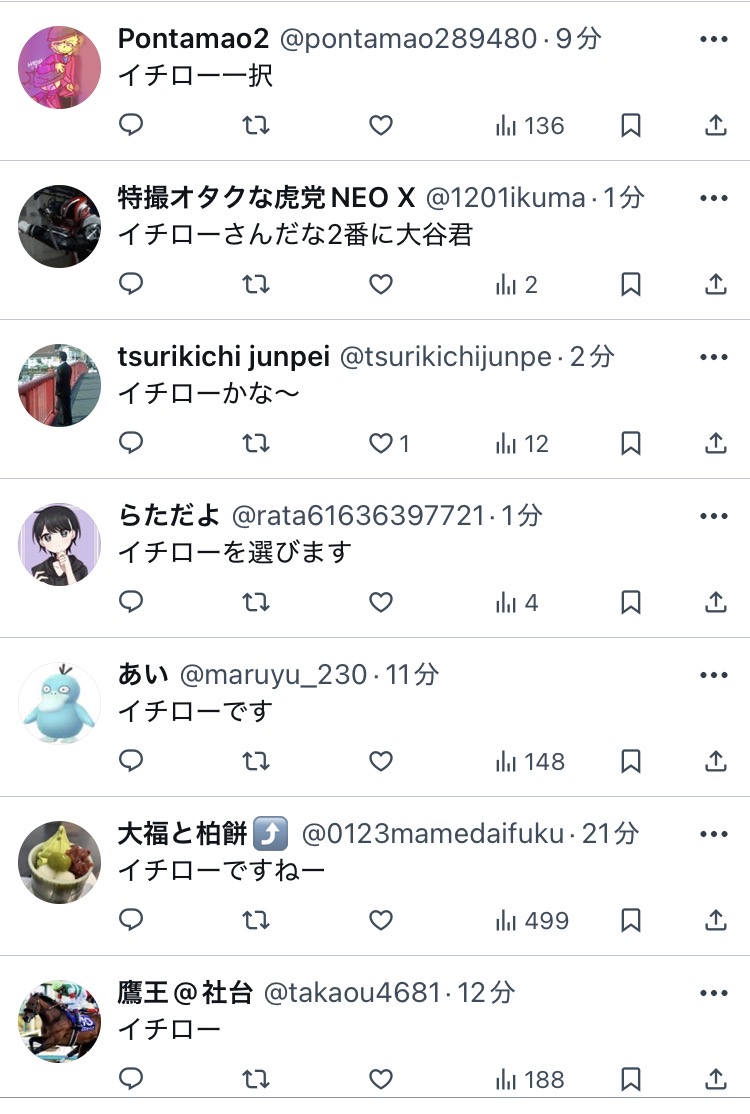
Task: View analytics showing 188 views
Action: [530, 1080]
